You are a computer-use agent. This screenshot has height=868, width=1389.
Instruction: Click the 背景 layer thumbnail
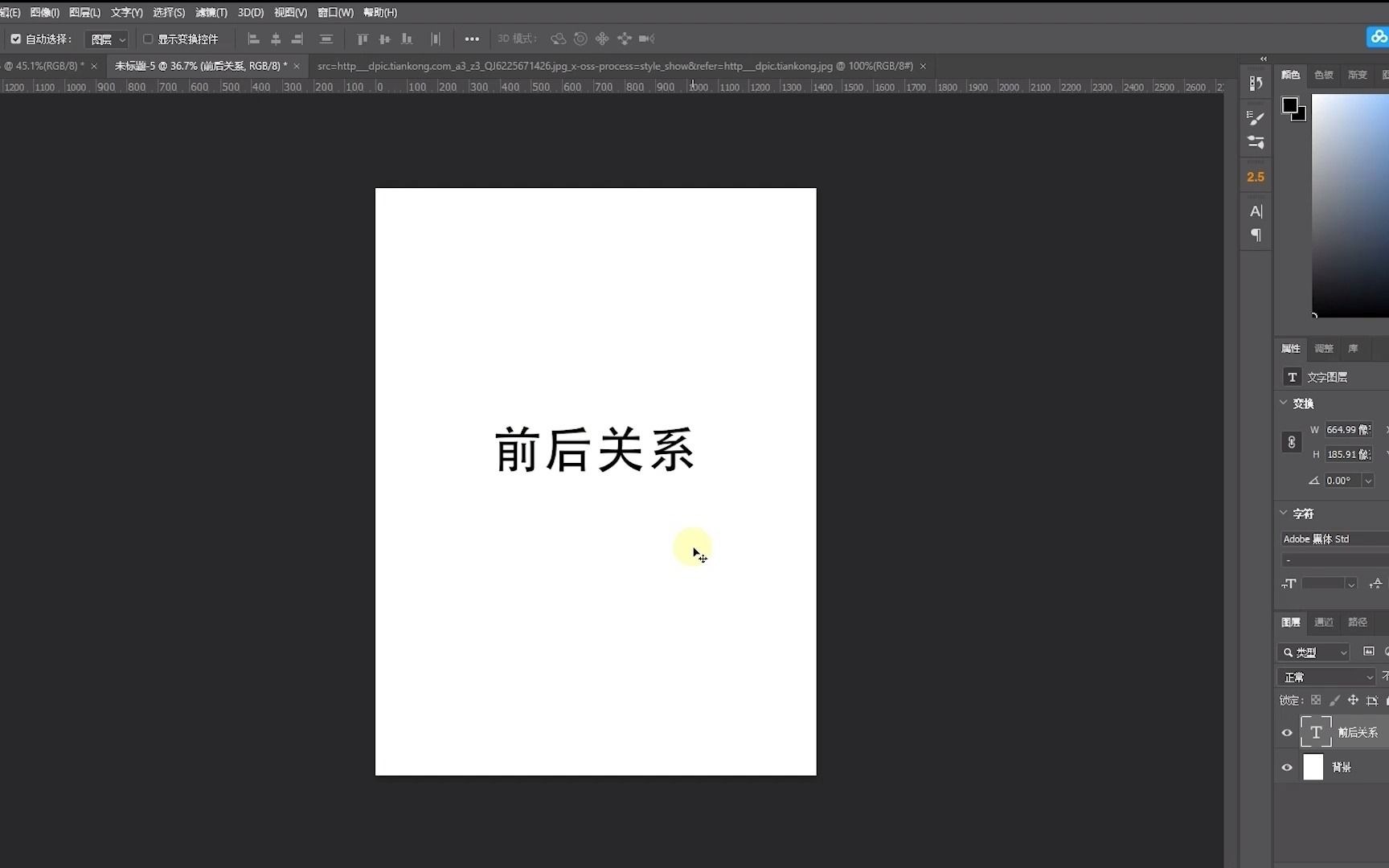coord(1313,767)
